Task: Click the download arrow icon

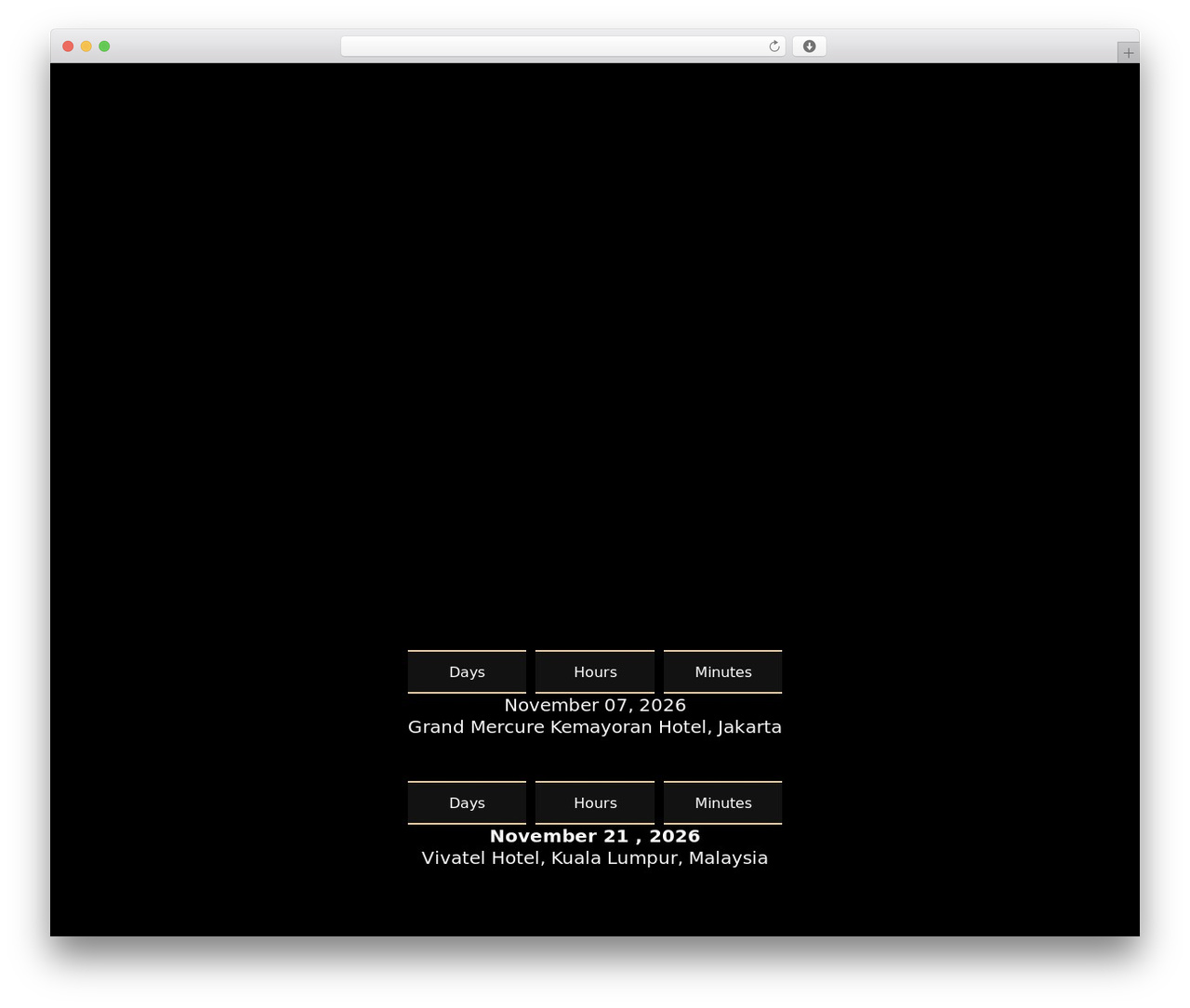Action: [x=810, y=46]
